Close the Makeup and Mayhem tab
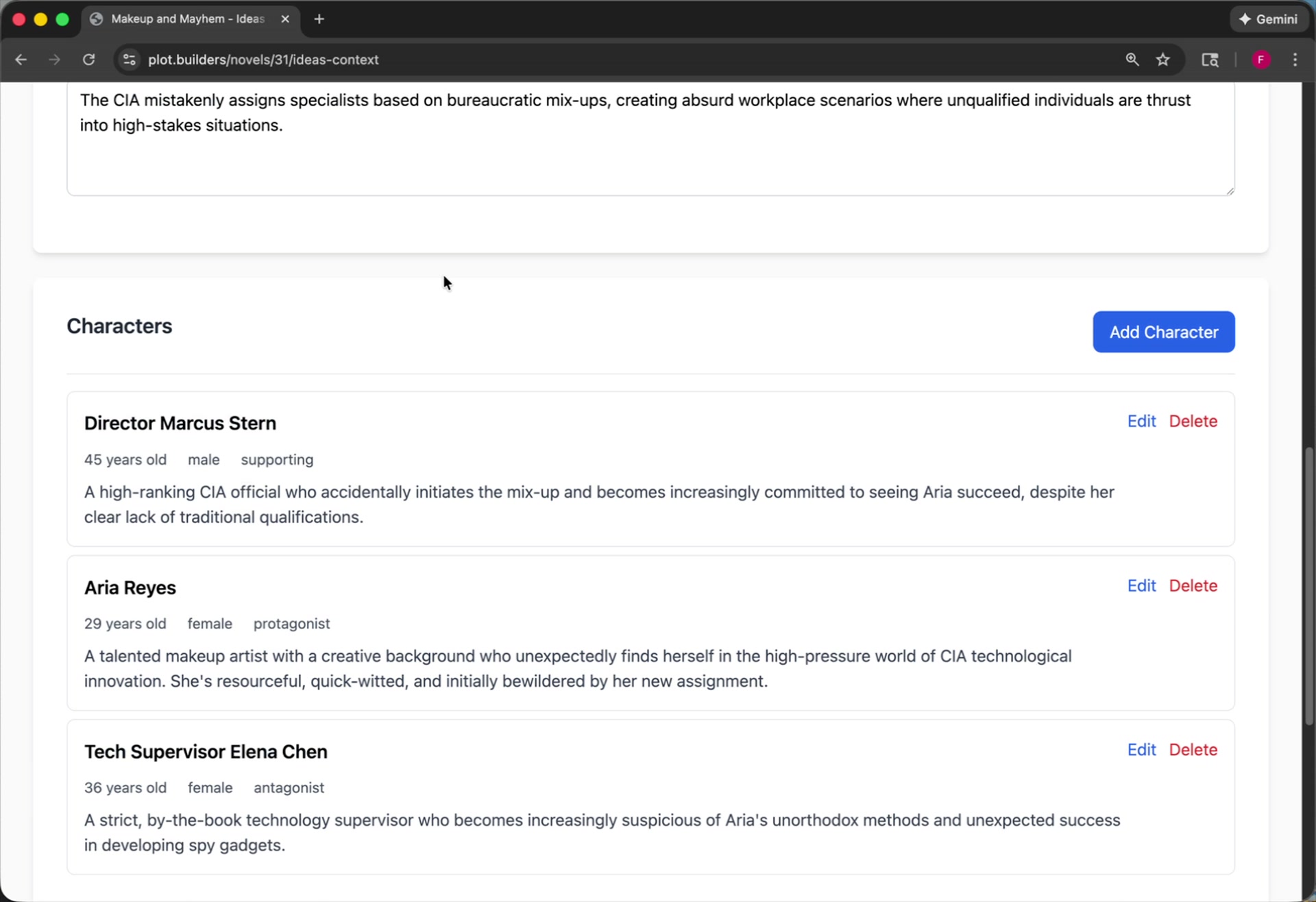Screen dimensions: 1316x902 tap(285, 19)
